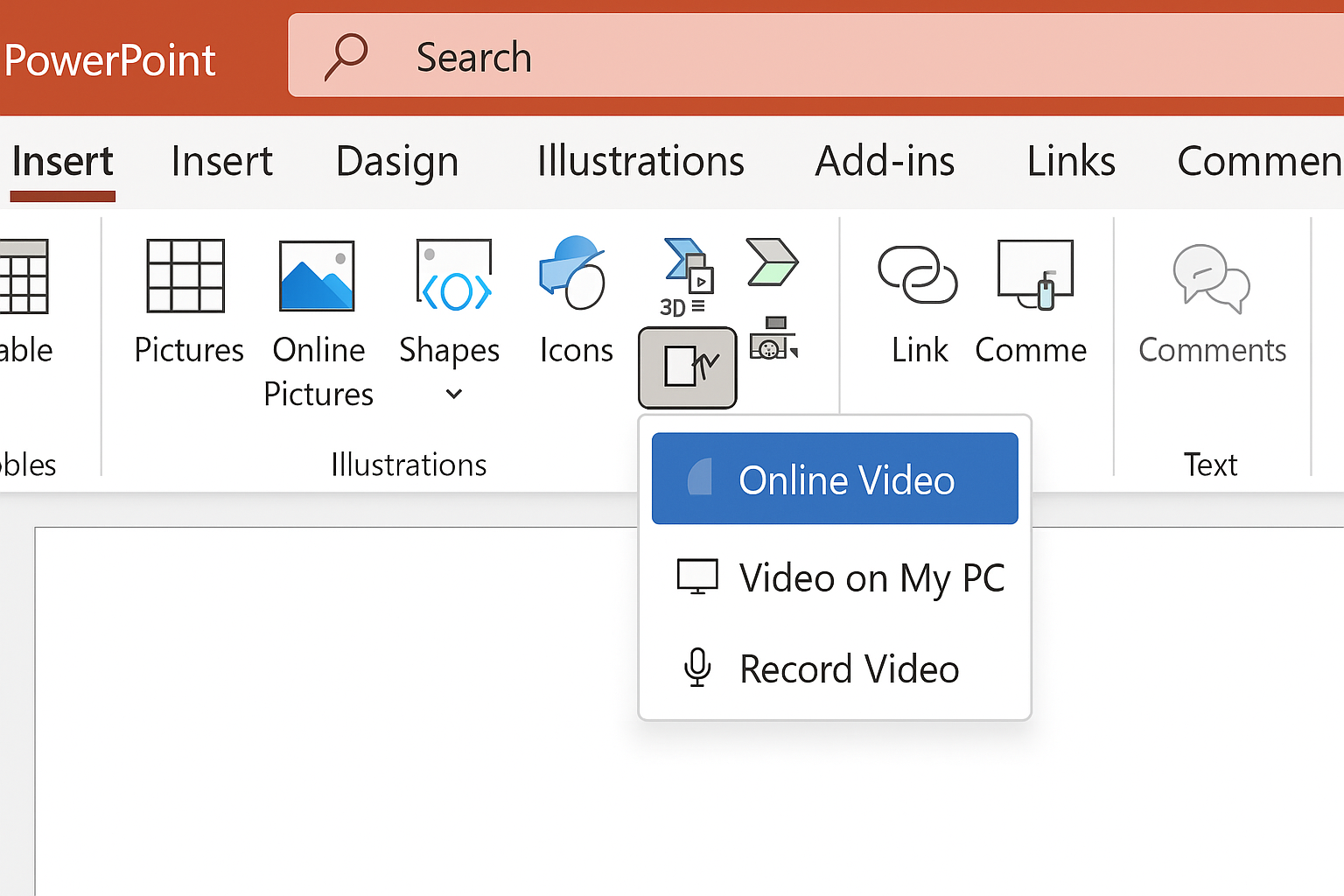Click in the Search box

[x=815, y=55]
